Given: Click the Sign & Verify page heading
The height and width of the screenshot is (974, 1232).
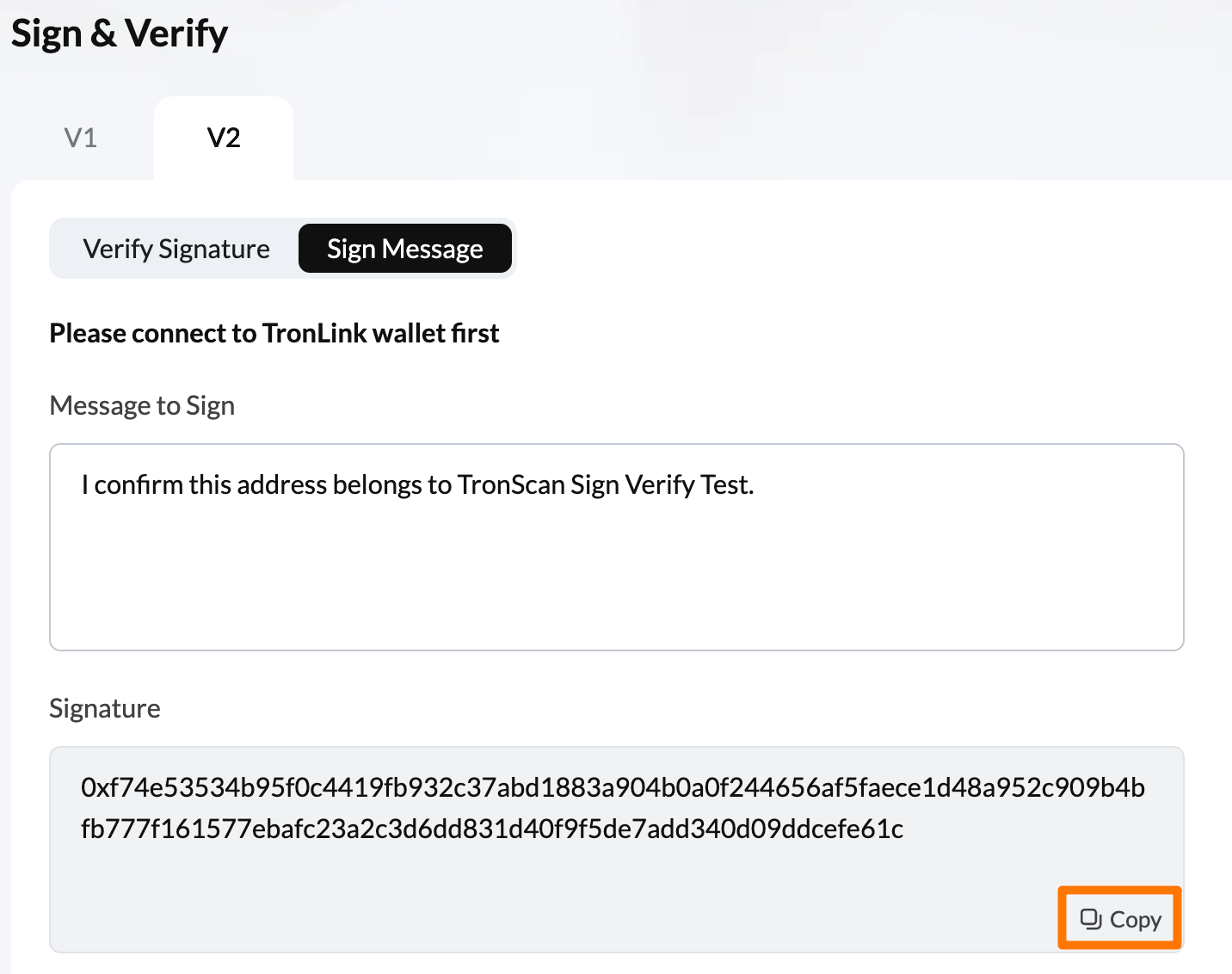Looking at the screenshot, I should (x=120, y=34).
